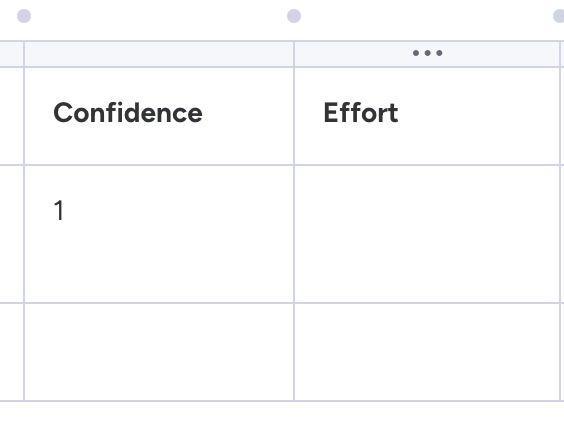Click the horizontal border below the 1 cell
The image size is (564, 424).
(x=159, y=303)
